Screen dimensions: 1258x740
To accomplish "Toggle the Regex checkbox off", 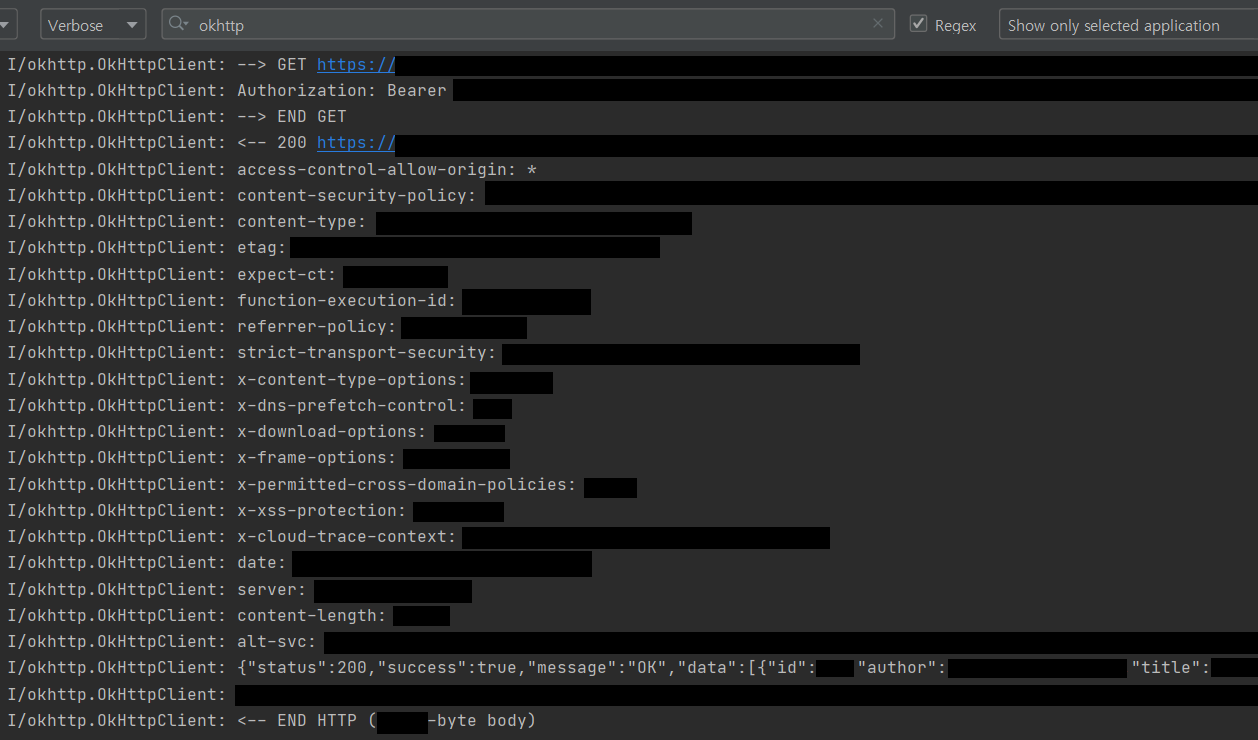I will point(917,24).
